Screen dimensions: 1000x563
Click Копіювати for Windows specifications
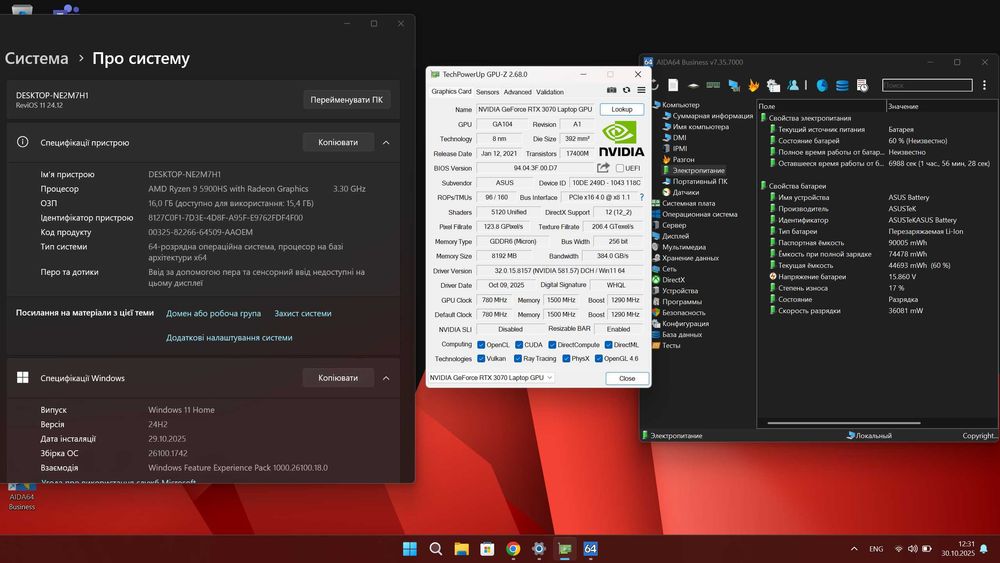(x=338, y=378)
